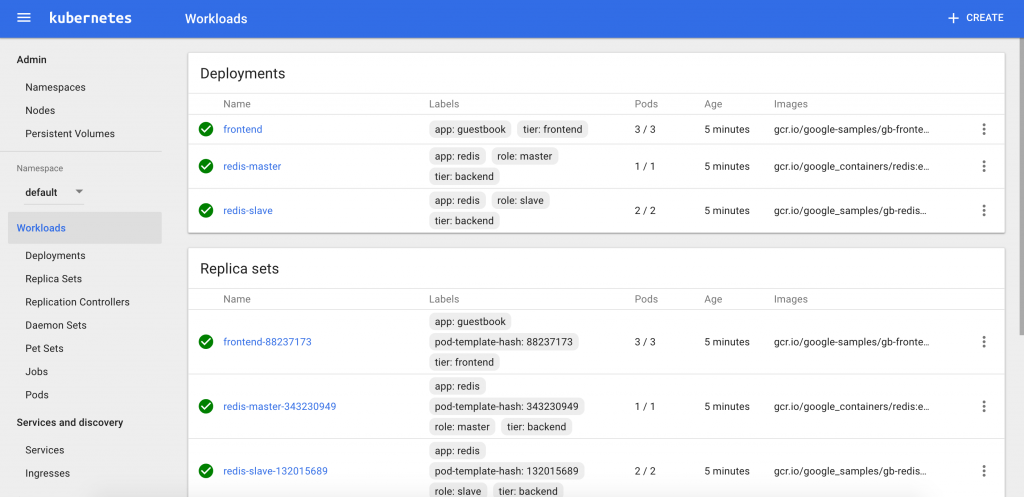1024x497 pixels.
Task: Open actions menu for redis-master-343230949 replica set
Action: pyautogui.click(x=983, y=406)
